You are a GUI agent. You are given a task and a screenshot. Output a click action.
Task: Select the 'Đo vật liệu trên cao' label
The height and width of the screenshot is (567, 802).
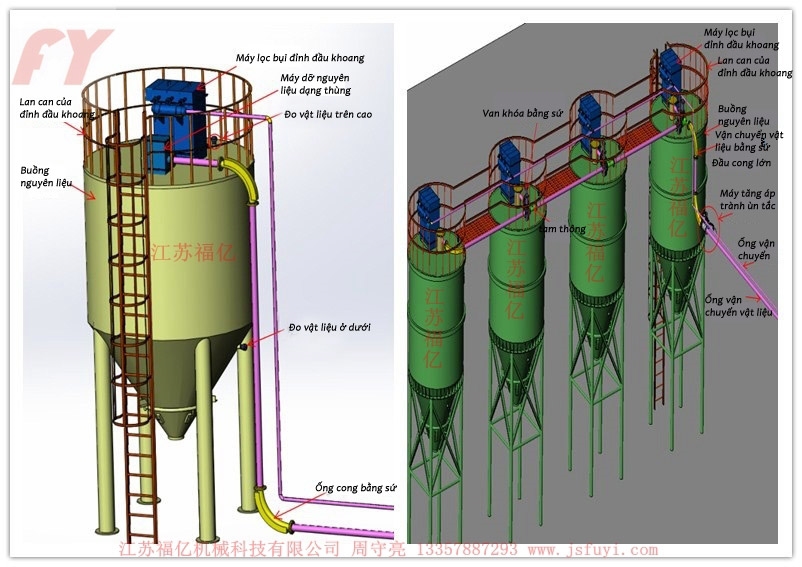click(328, 115)
